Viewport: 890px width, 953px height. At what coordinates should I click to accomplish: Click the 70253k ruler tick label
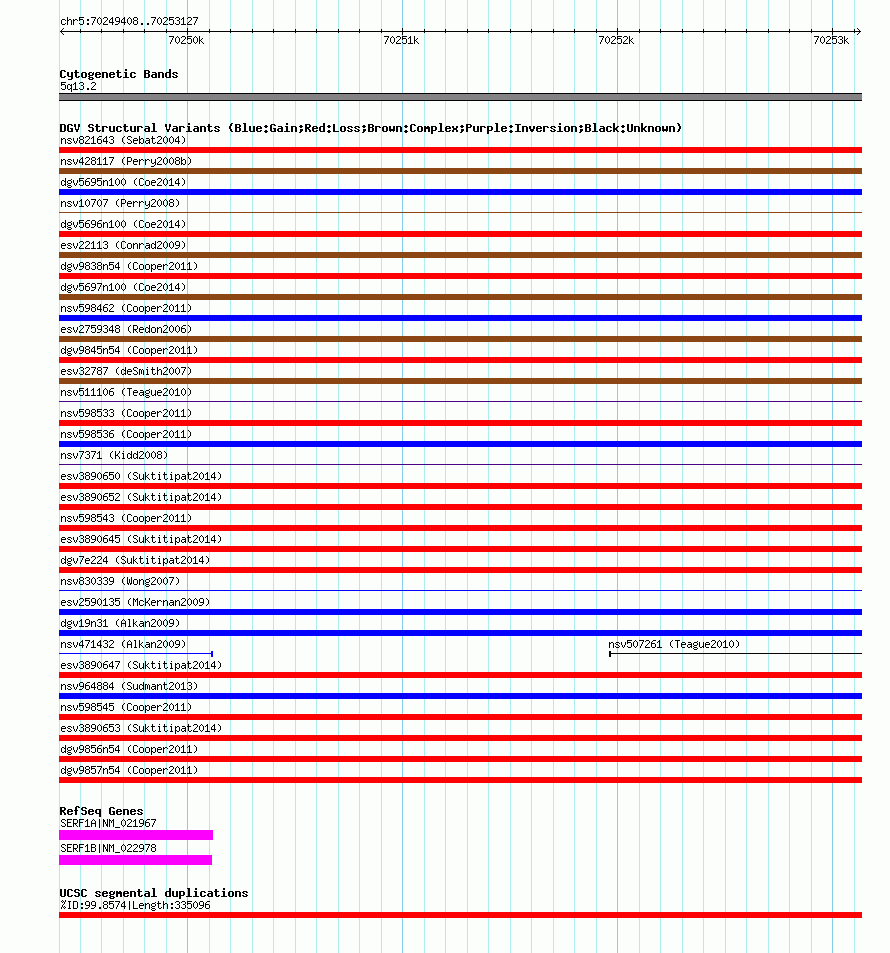pos(831,41)
